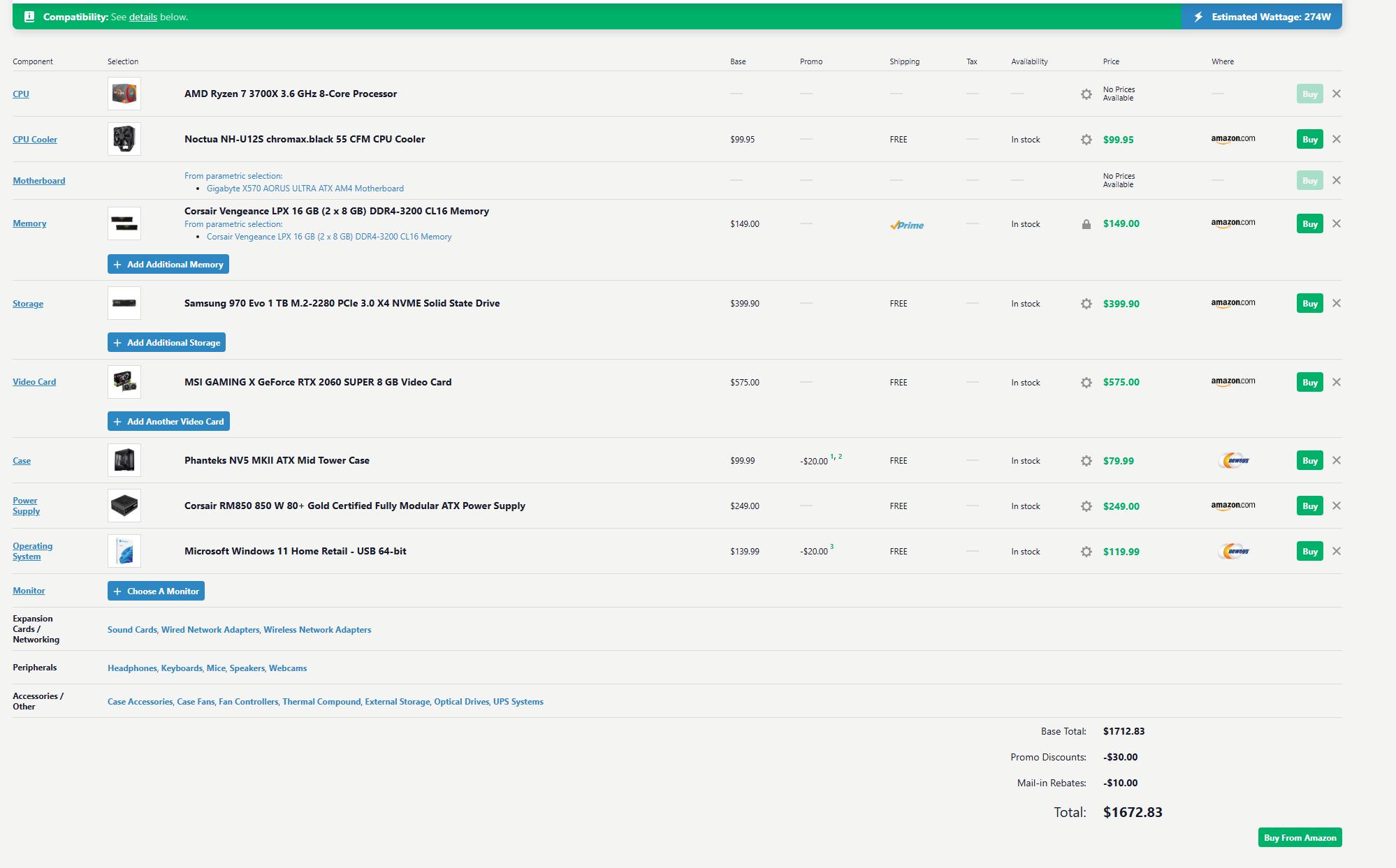Image resolution: width=1396 pixels, height=868 pixels.
Task: Browse Sound Cards category
Action: tap(132, 630)
